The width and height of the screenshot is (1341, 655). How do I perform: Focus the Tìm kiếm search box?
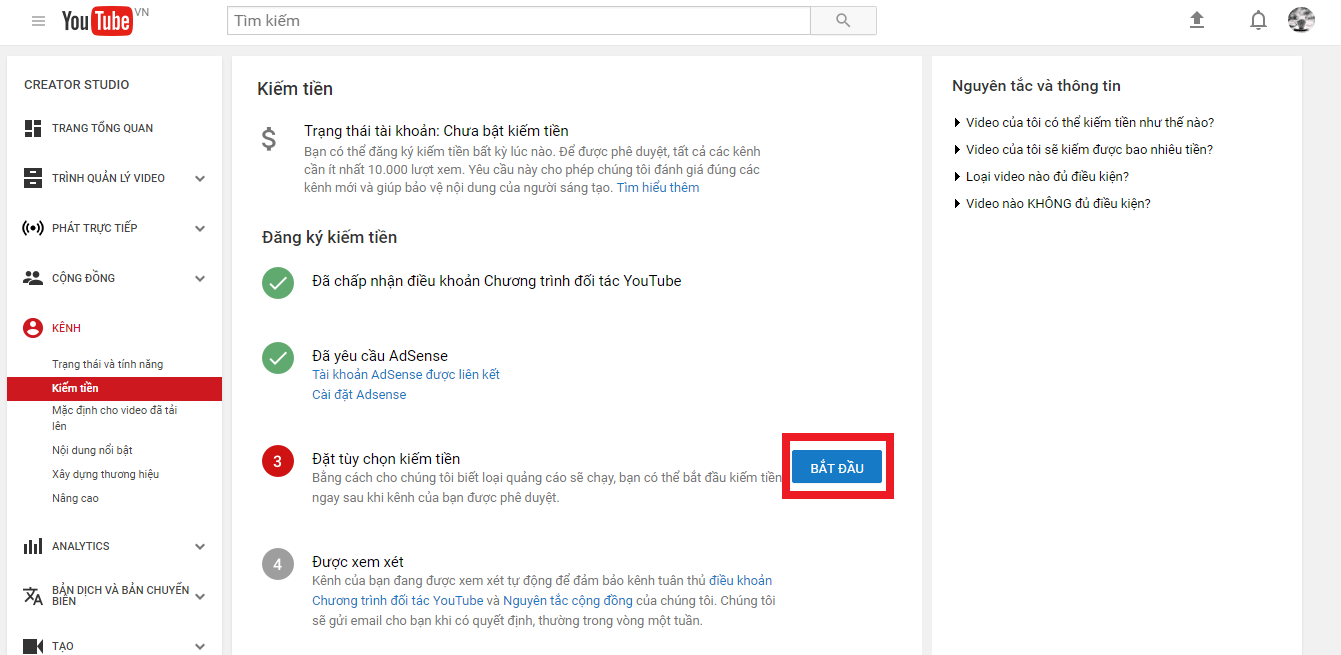(x=518, y=20)
